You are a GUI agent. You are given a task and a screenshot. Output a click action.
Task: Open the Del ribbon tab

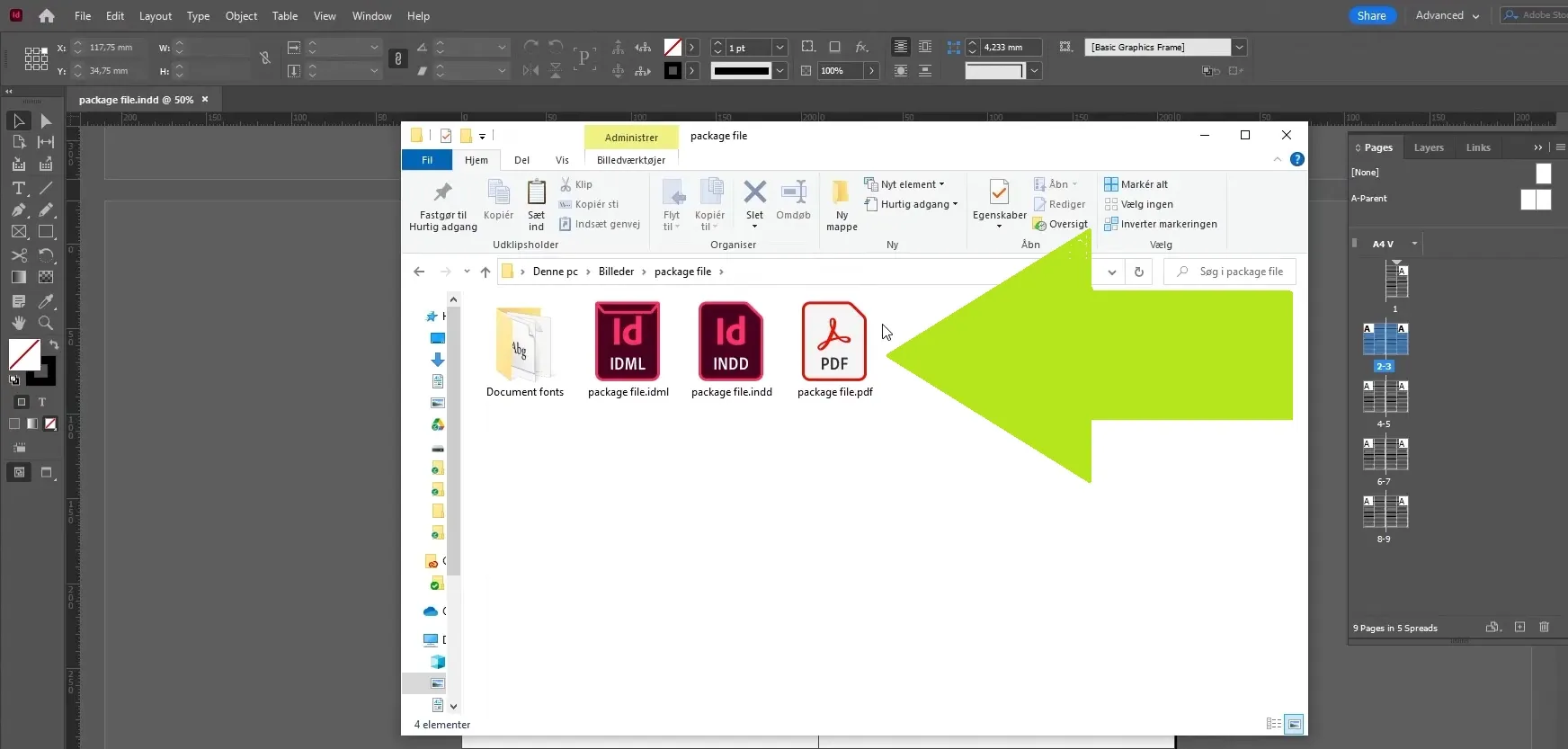(x=521, y=160)
